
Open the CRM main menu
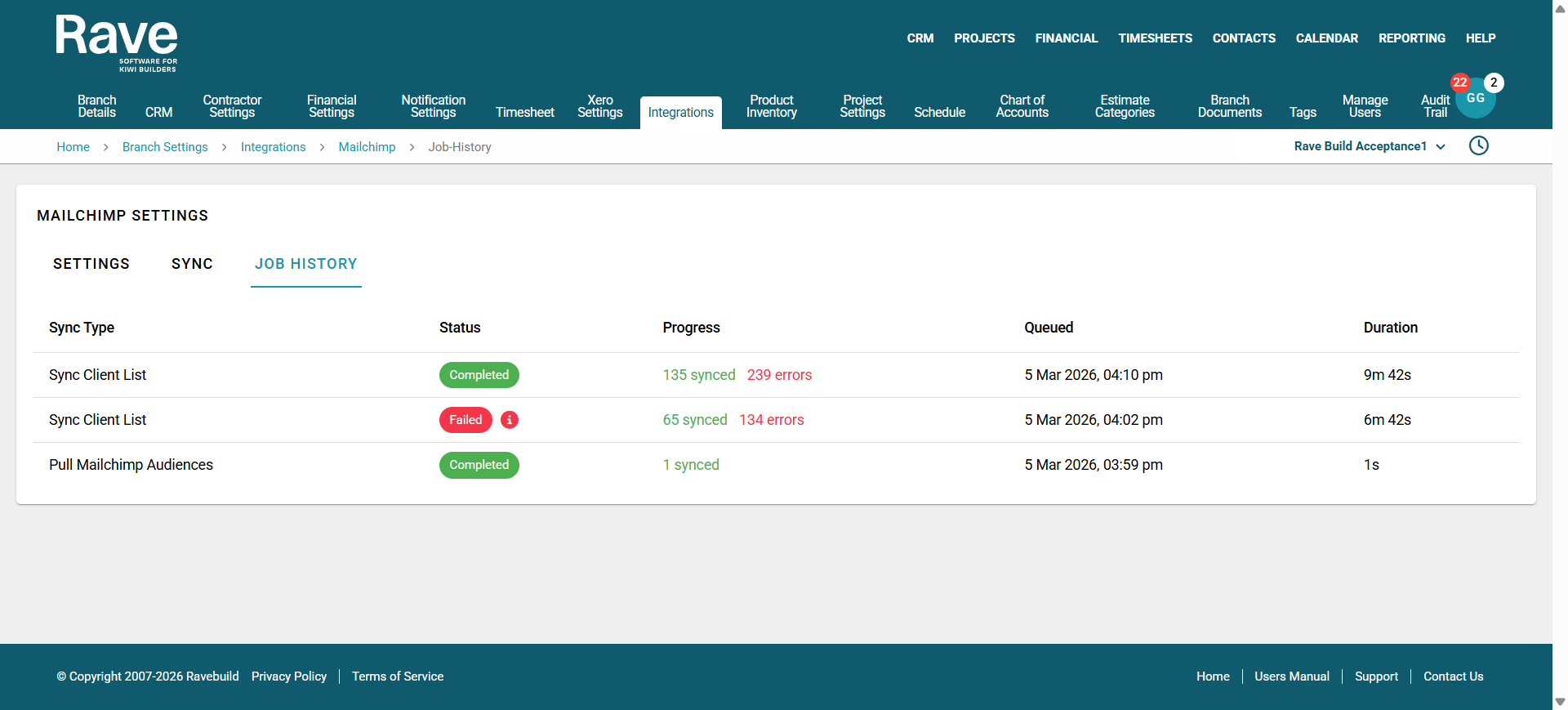pyautogui.click(x=920, y=38)
